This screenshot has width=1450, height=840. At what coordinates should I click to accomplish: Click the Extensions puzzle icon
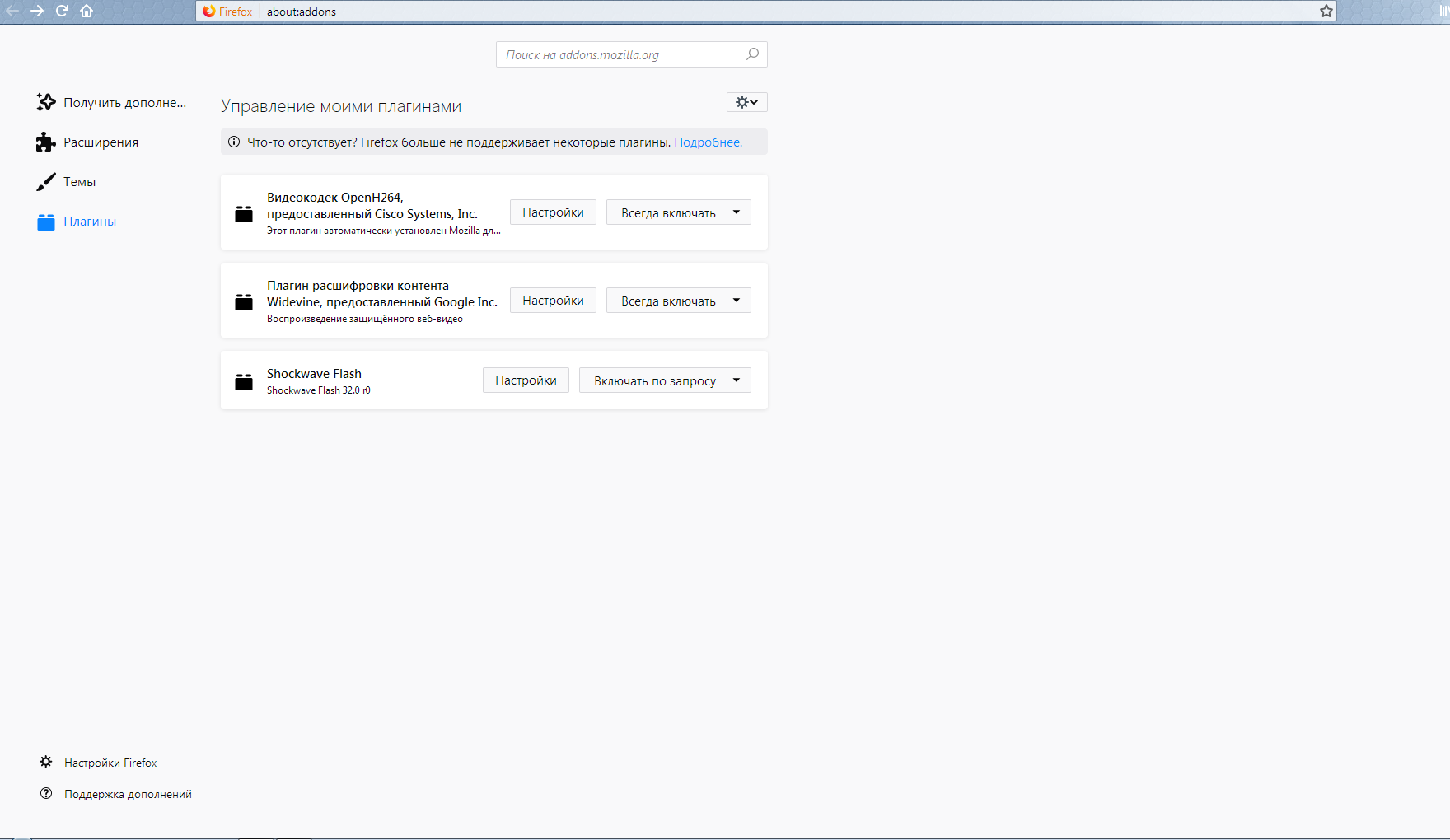[x=46, y=142]
